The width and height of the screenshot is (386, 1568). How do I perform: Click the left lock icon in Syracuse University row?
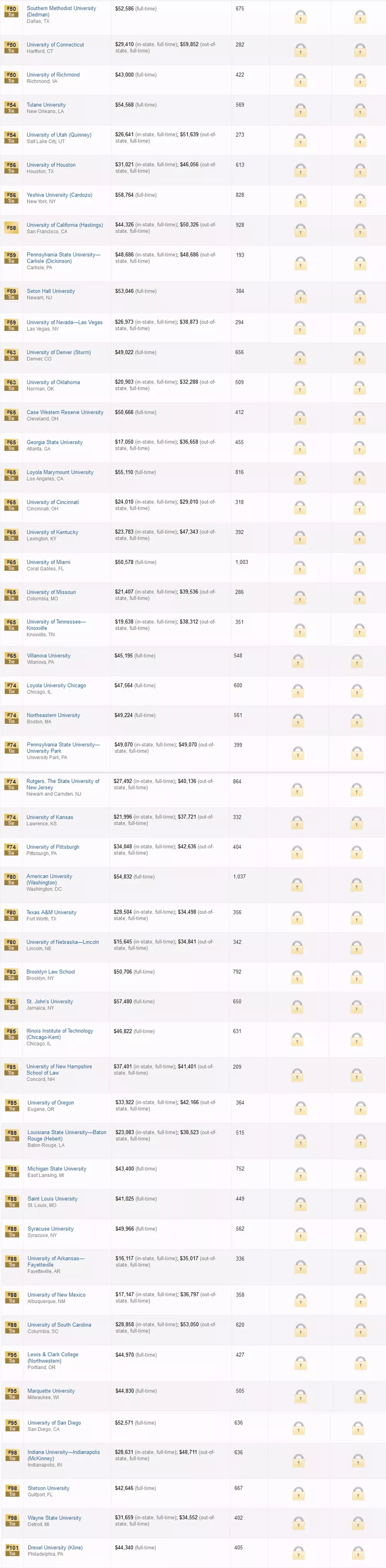click(300, 1235)
